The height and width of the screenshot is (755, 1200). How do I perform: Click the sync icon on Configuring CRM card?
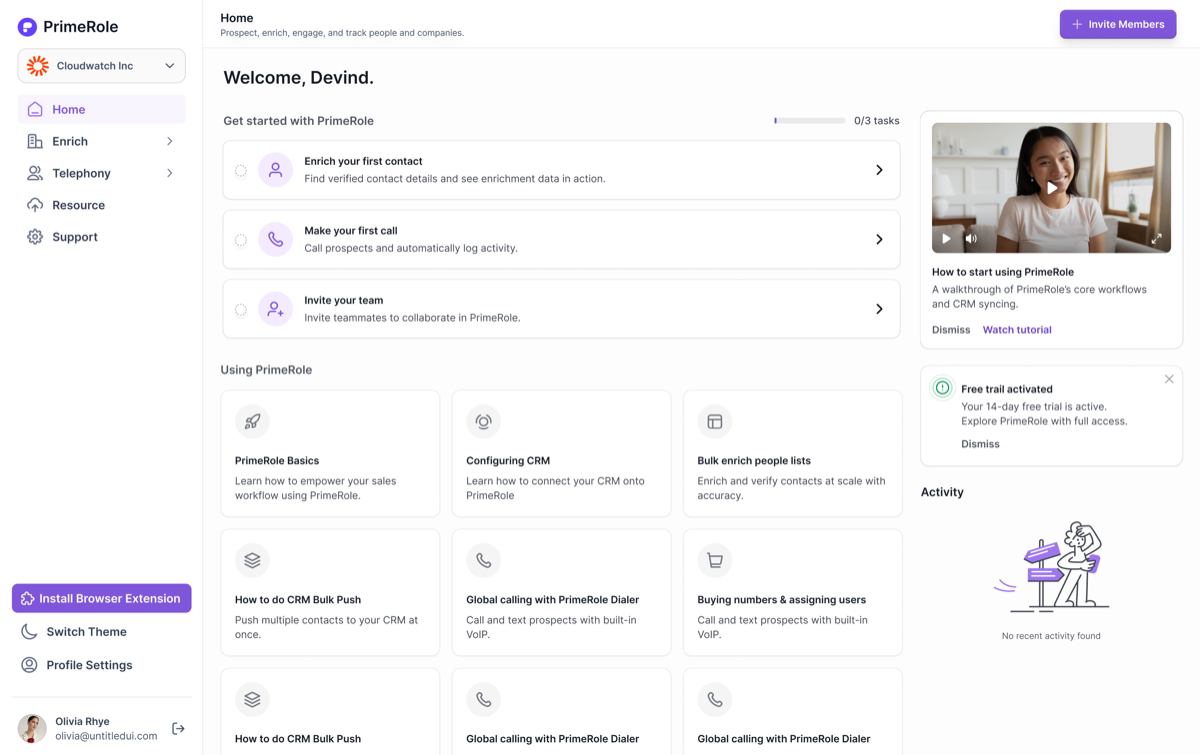point(483,421)
